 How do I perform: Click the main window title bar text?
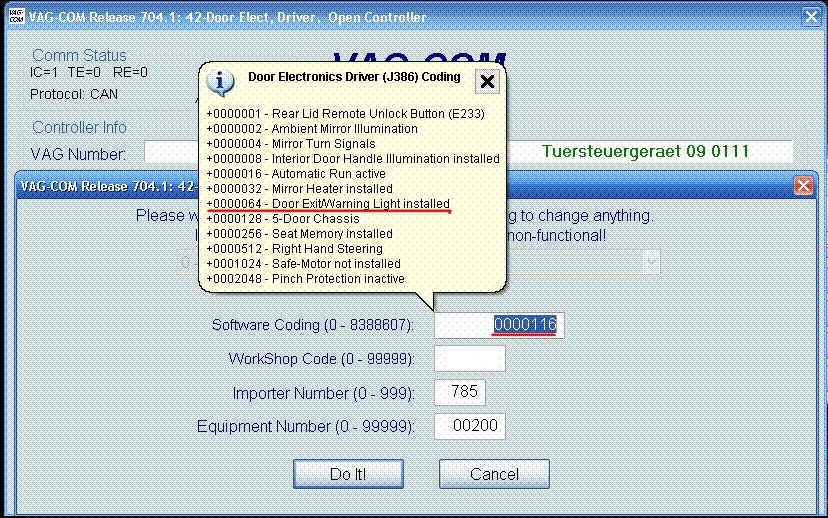(x=227, y=17)
